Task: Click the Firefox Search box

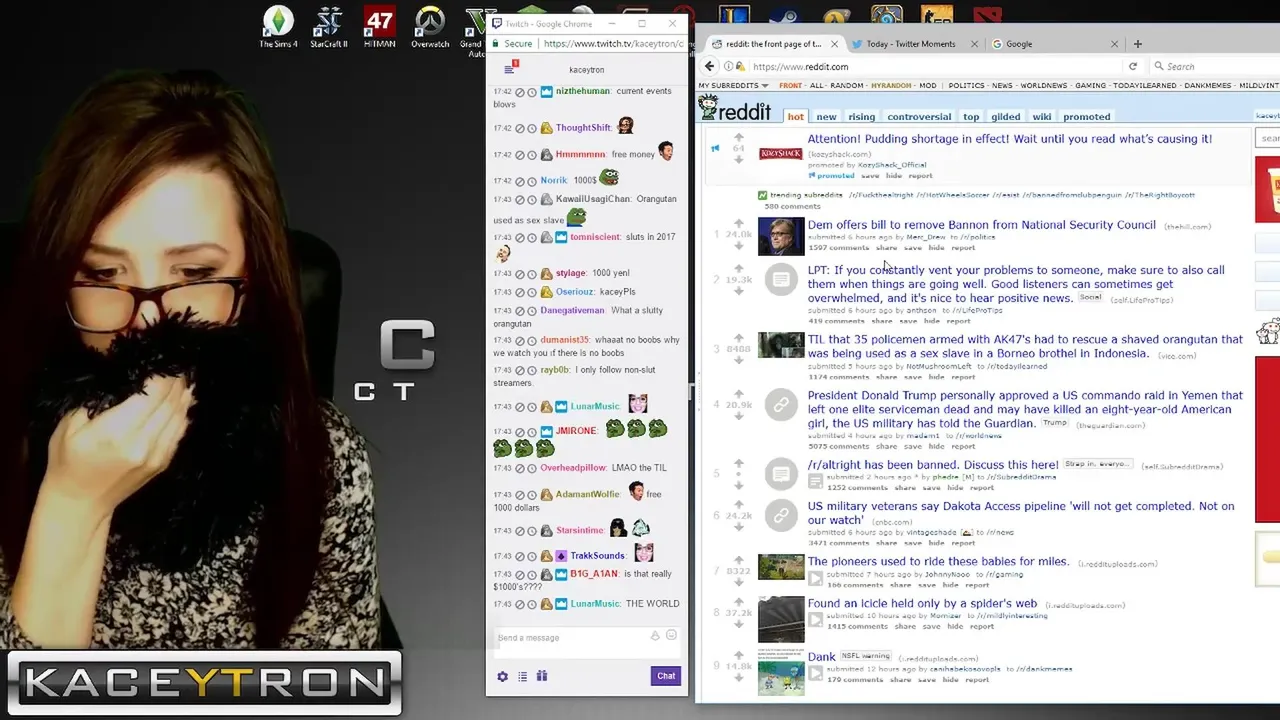Action: (1215, 66)
